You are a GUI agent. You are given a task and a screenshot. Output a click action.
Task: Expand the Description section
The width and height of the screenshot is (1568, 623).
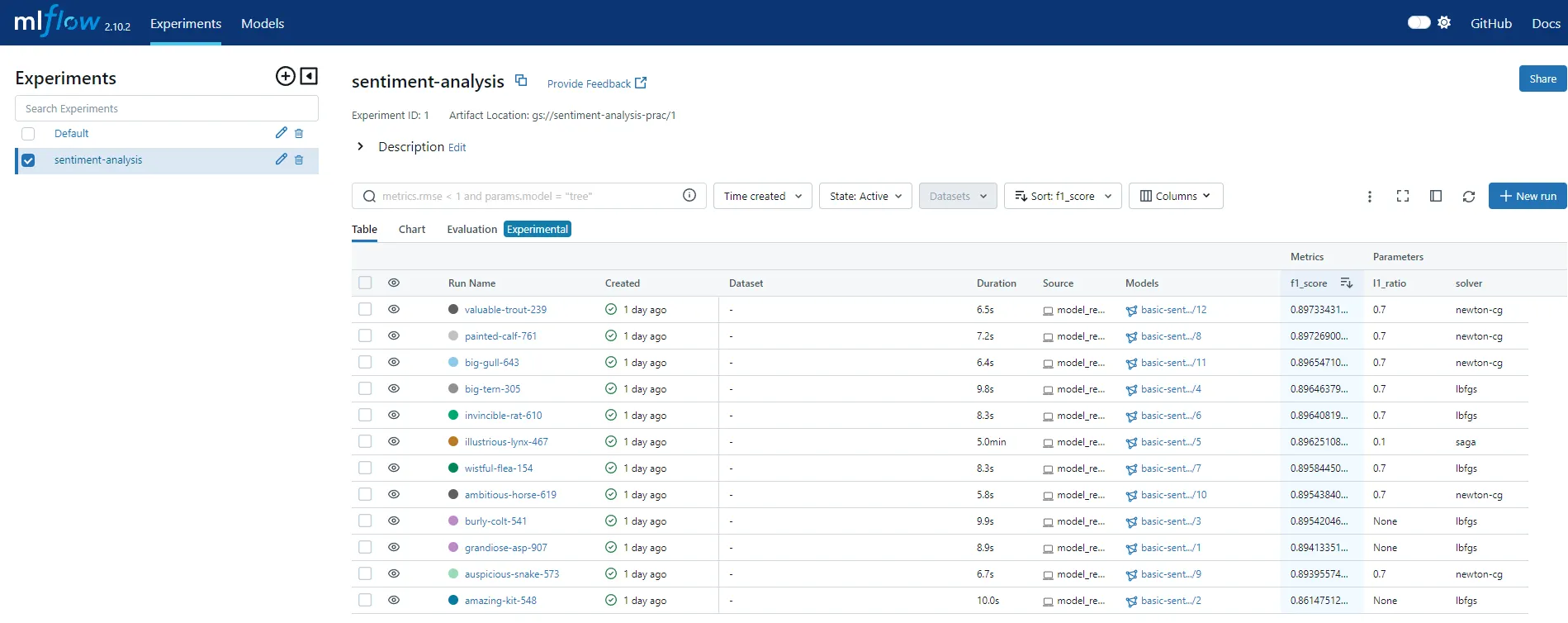tap(360, 147)
